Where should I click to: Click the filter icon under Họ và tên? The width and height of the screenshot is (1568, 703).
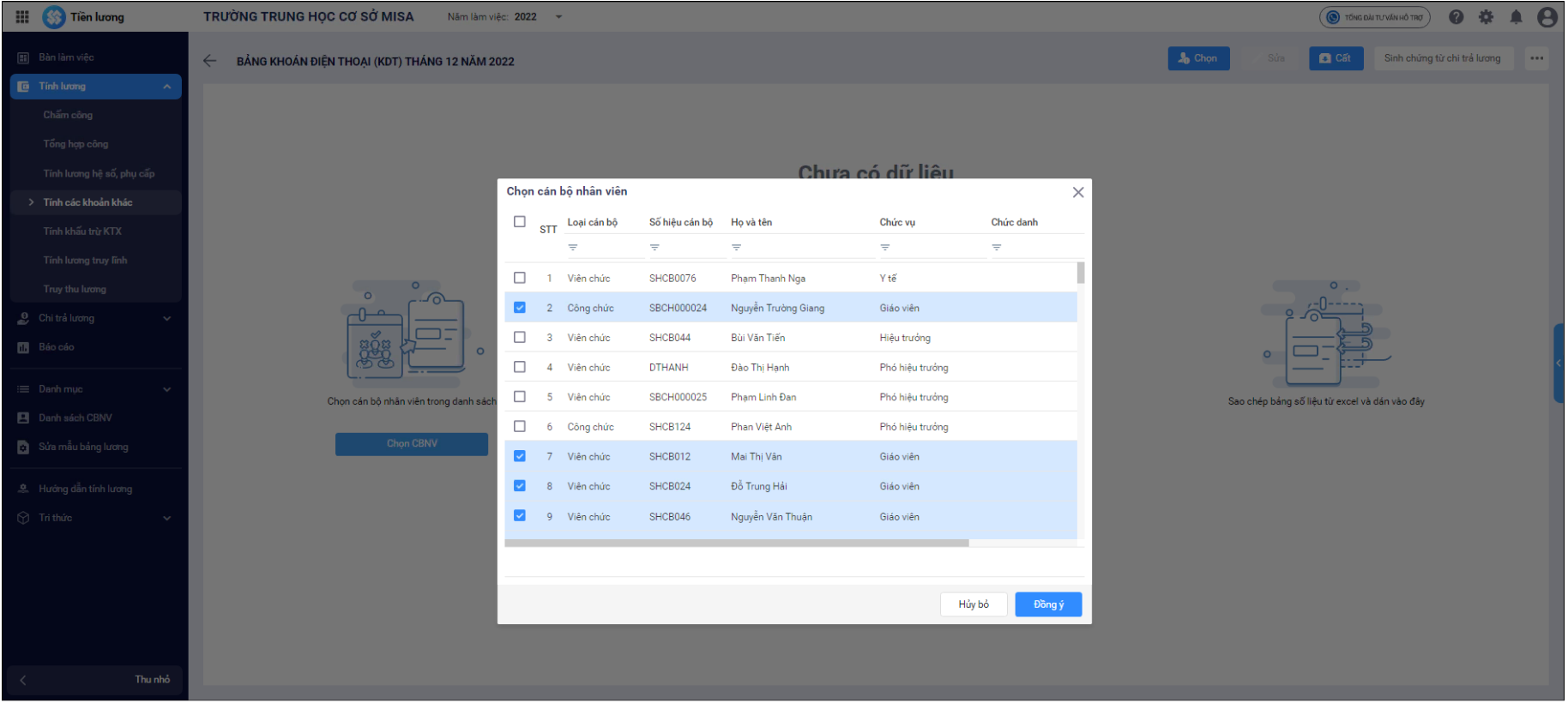pos(736,248)
